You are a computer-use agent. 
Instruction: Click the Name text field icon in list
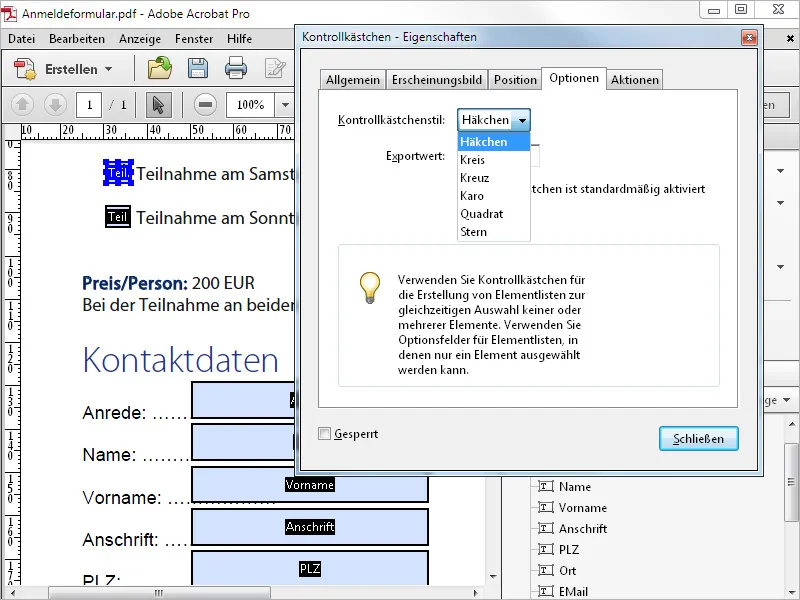point(546,486)
